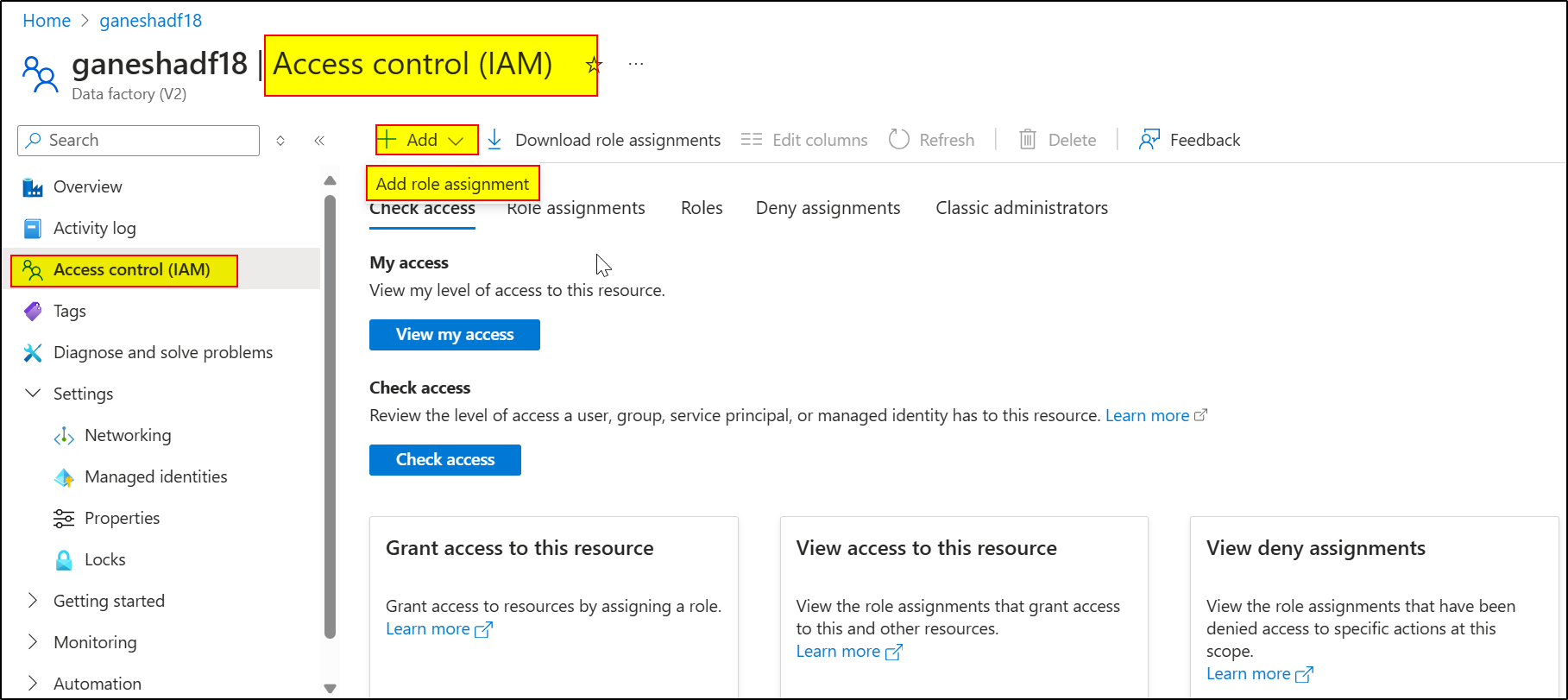
Task: Select Add role assignment menu item
Action: click(x=453, y=184)
